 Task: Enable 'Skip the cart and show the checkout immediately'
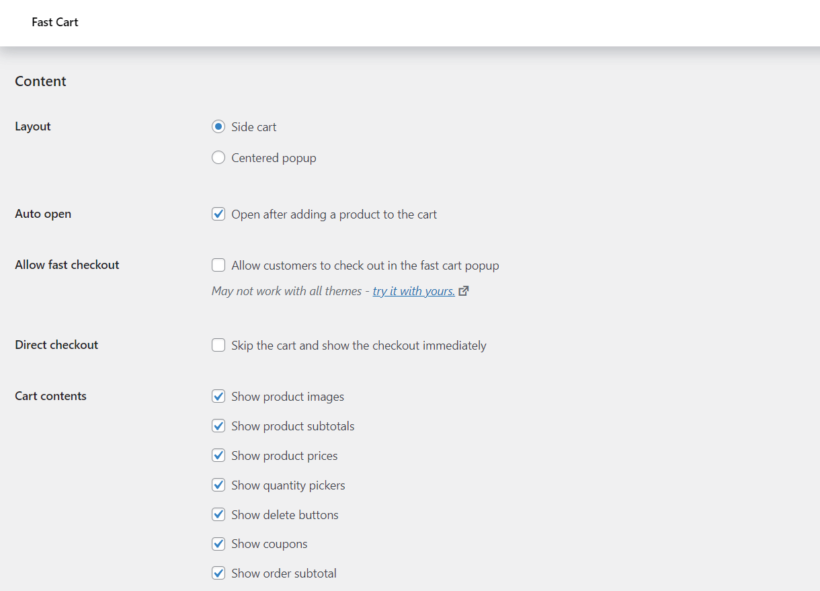tap(218, 344)
